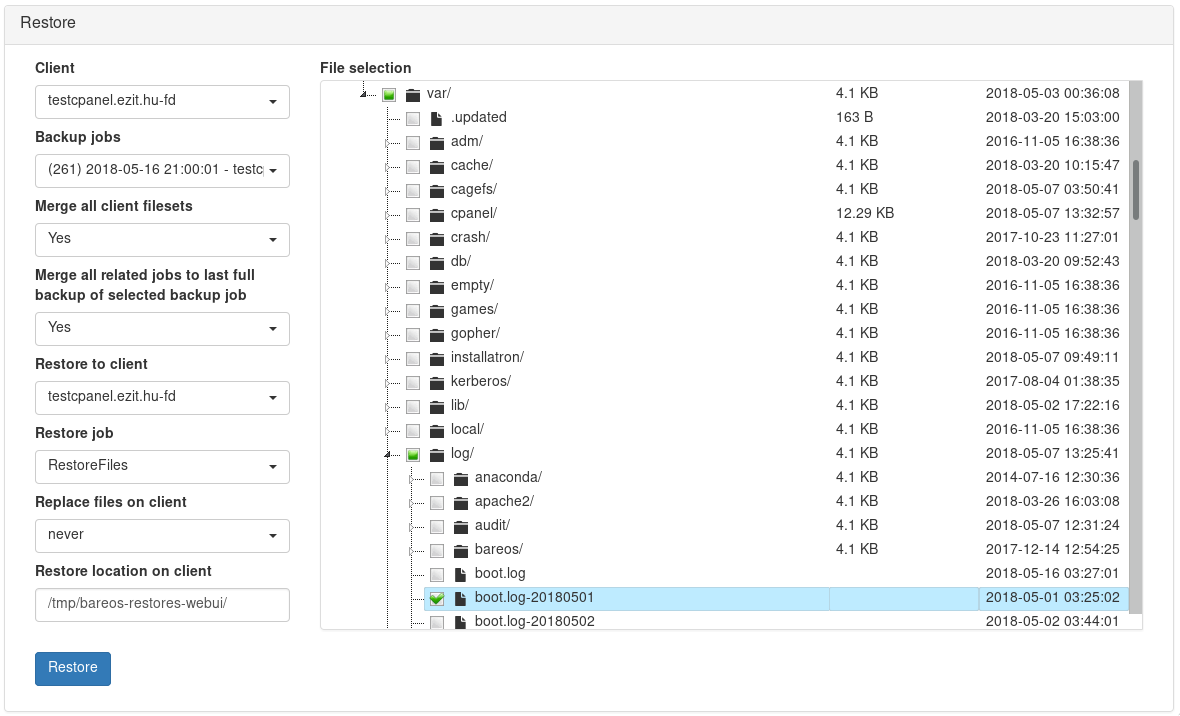The image size is (1180, 716).
Task: Uncheck the boot.log-20180501 checkbox
Action: click(437, 598)
